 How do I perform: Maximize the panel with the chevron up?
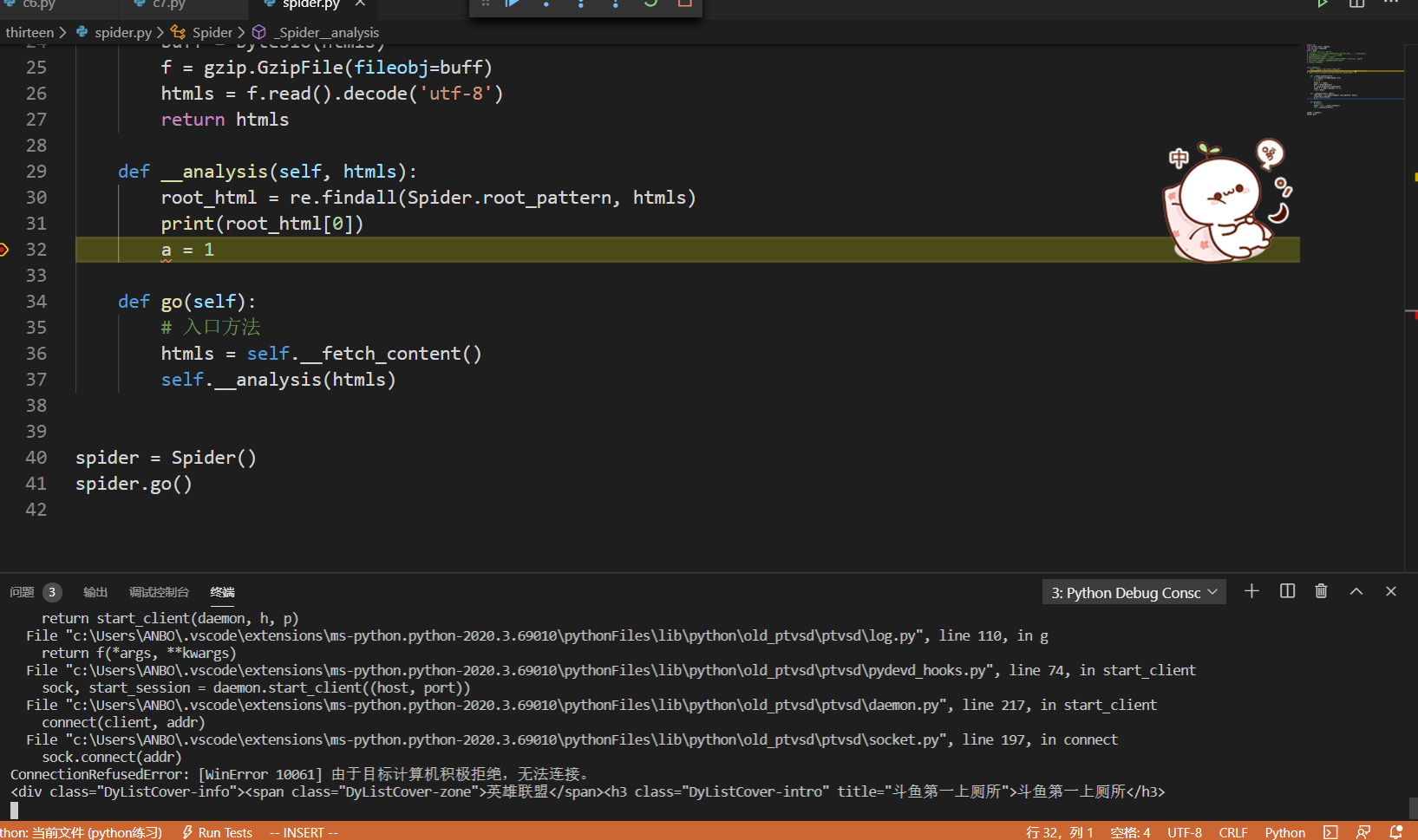pos(1356,591)
